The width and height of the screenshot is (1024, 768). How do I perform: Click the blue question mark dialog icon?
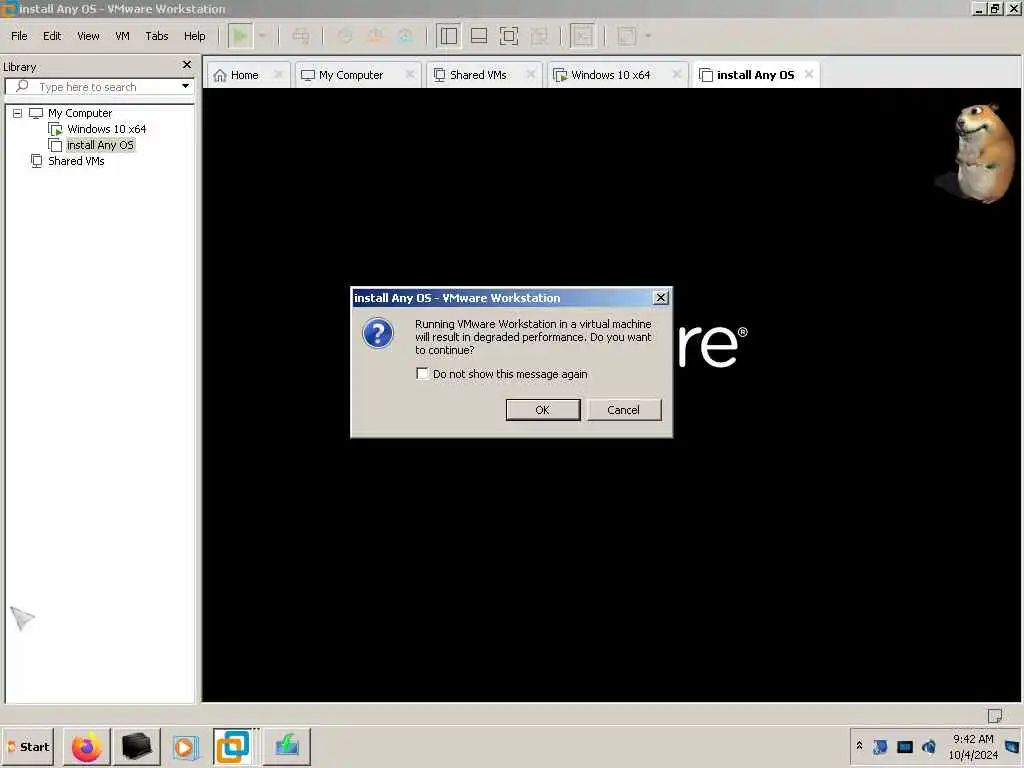pos(378,333)
